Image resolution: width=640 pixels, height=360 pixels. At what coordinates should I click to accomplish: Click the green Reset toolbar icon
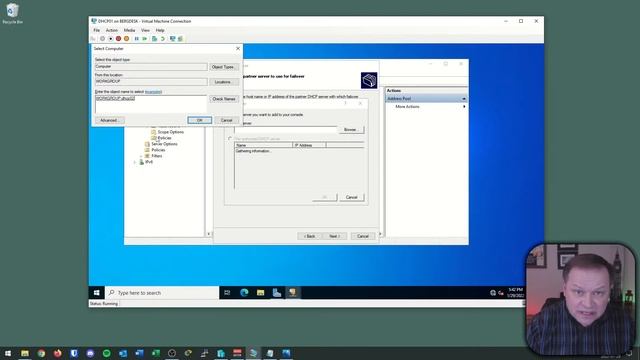[145, 39]
